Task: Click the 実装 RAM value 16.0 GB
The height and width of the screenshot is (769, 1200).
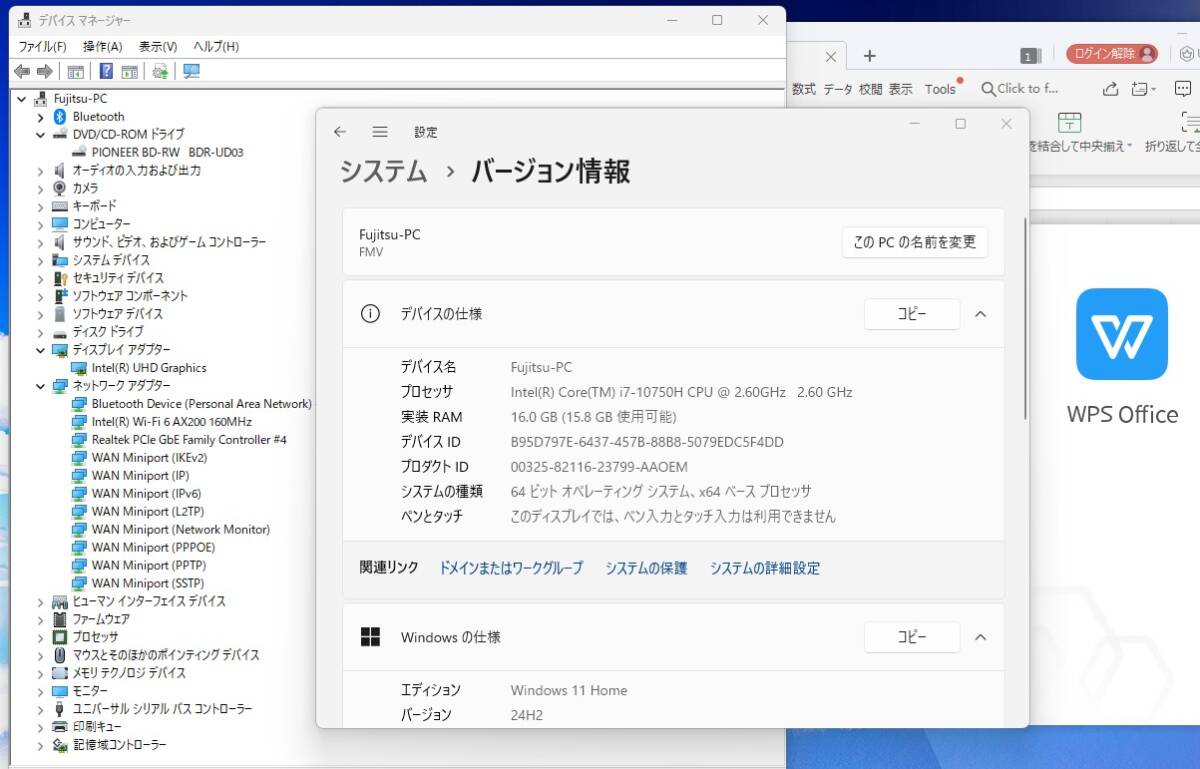Action: 593,417
